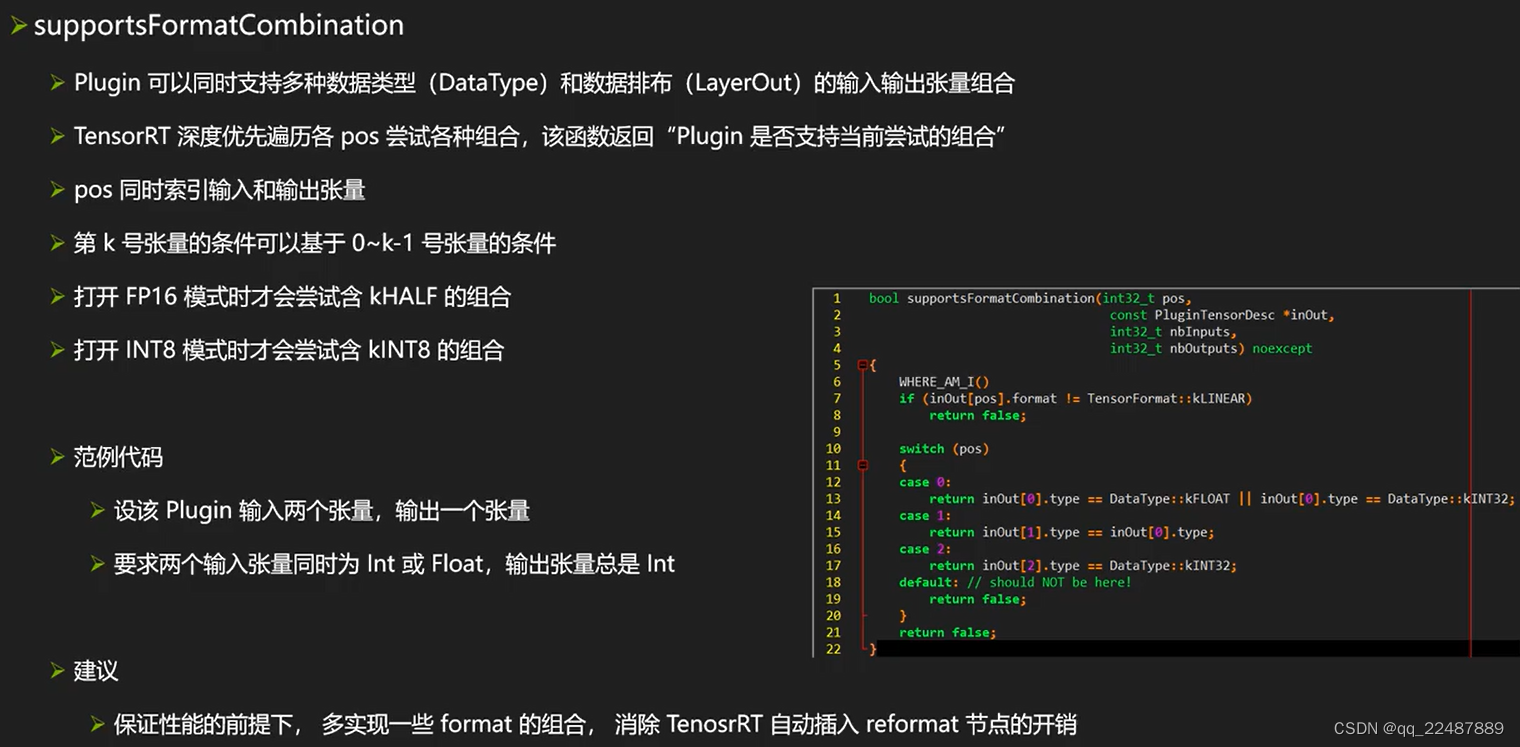Click the sub-bullet '设该 Plugin 输入两个张量'
Screen dimensions: 1520x747
pos(321,511)
